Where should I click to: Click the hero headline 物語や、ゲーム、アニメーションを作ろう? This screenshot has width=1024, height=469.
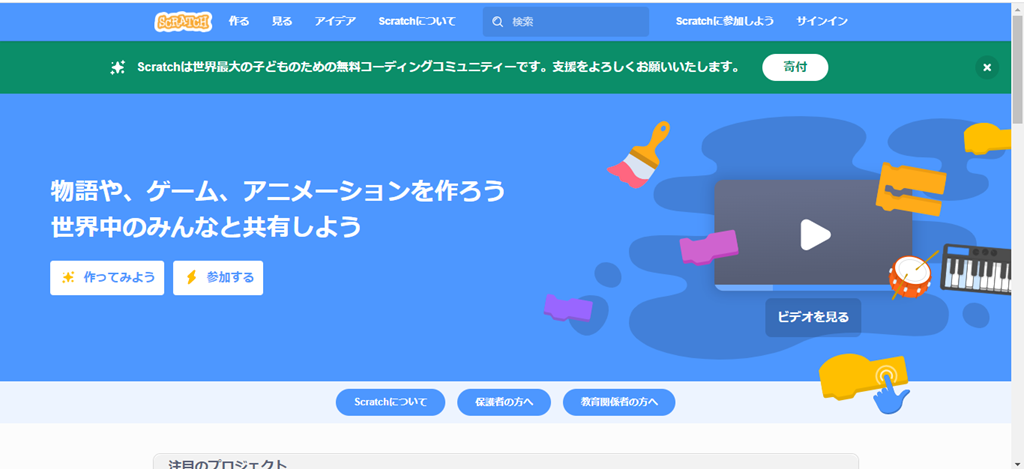click(278, 192)
